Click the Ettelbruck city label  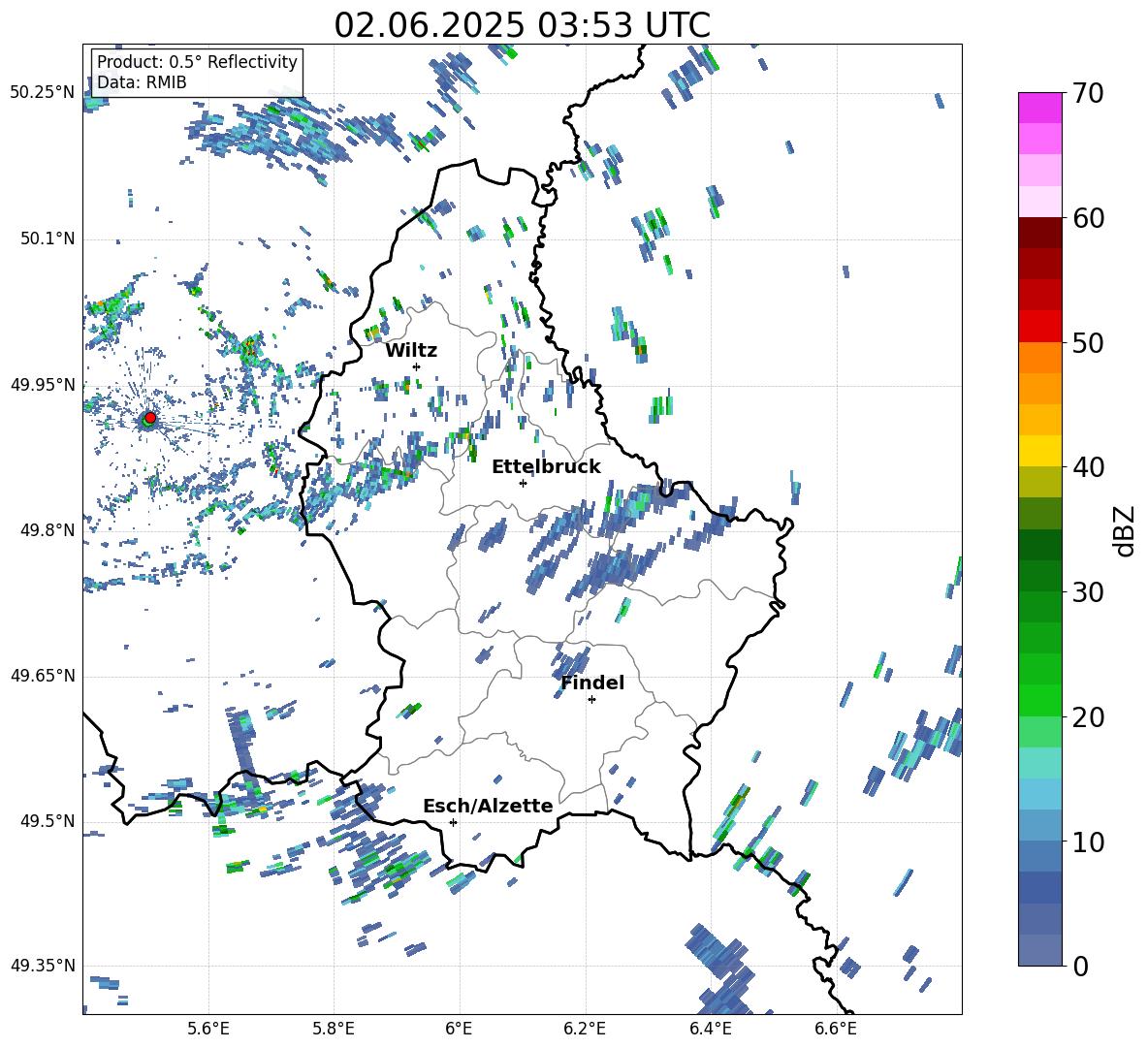546,467
